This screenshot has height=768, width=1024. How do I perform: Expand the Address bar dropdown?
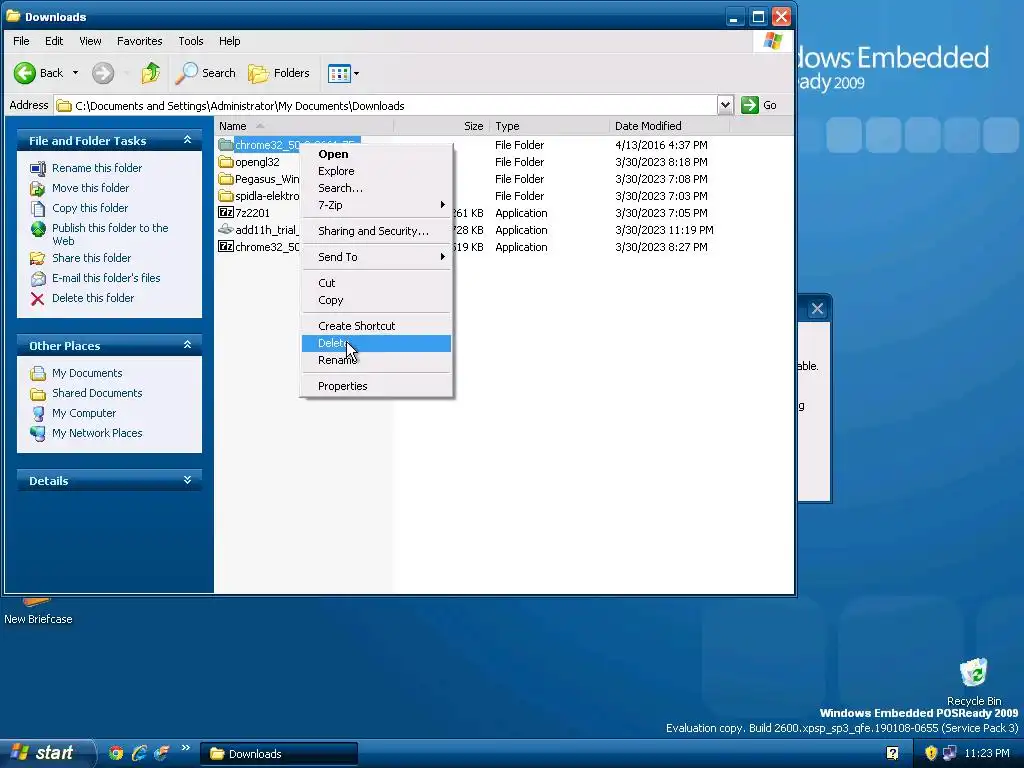coord(725,105)
